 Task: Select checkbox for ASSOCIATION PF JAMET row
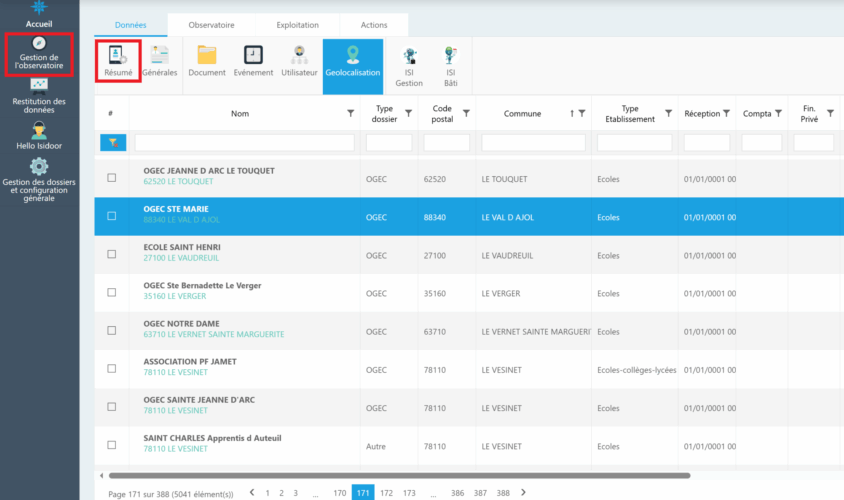(112, 368)
